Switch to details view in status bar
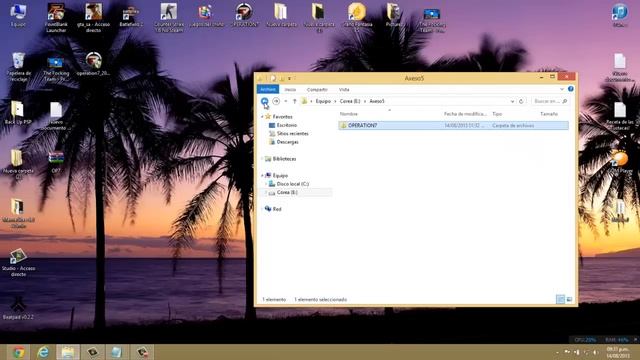The height and width of the screenshot is (360, 640). coord(560,300)
